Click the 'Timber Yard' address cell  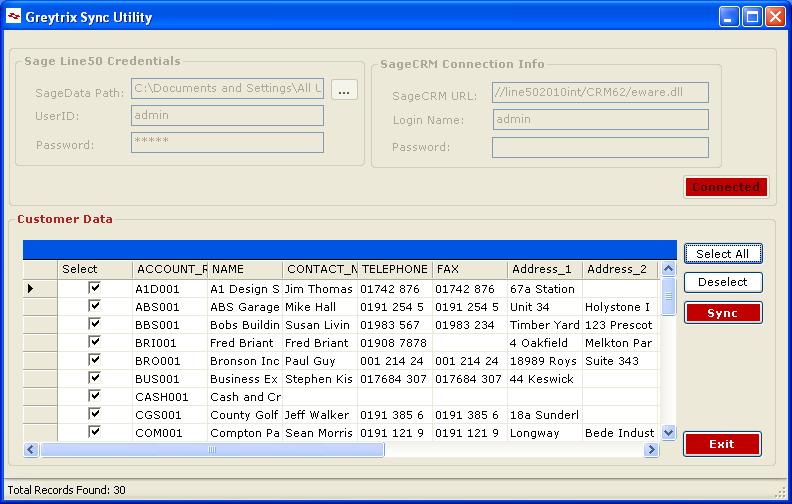point(545,325)
